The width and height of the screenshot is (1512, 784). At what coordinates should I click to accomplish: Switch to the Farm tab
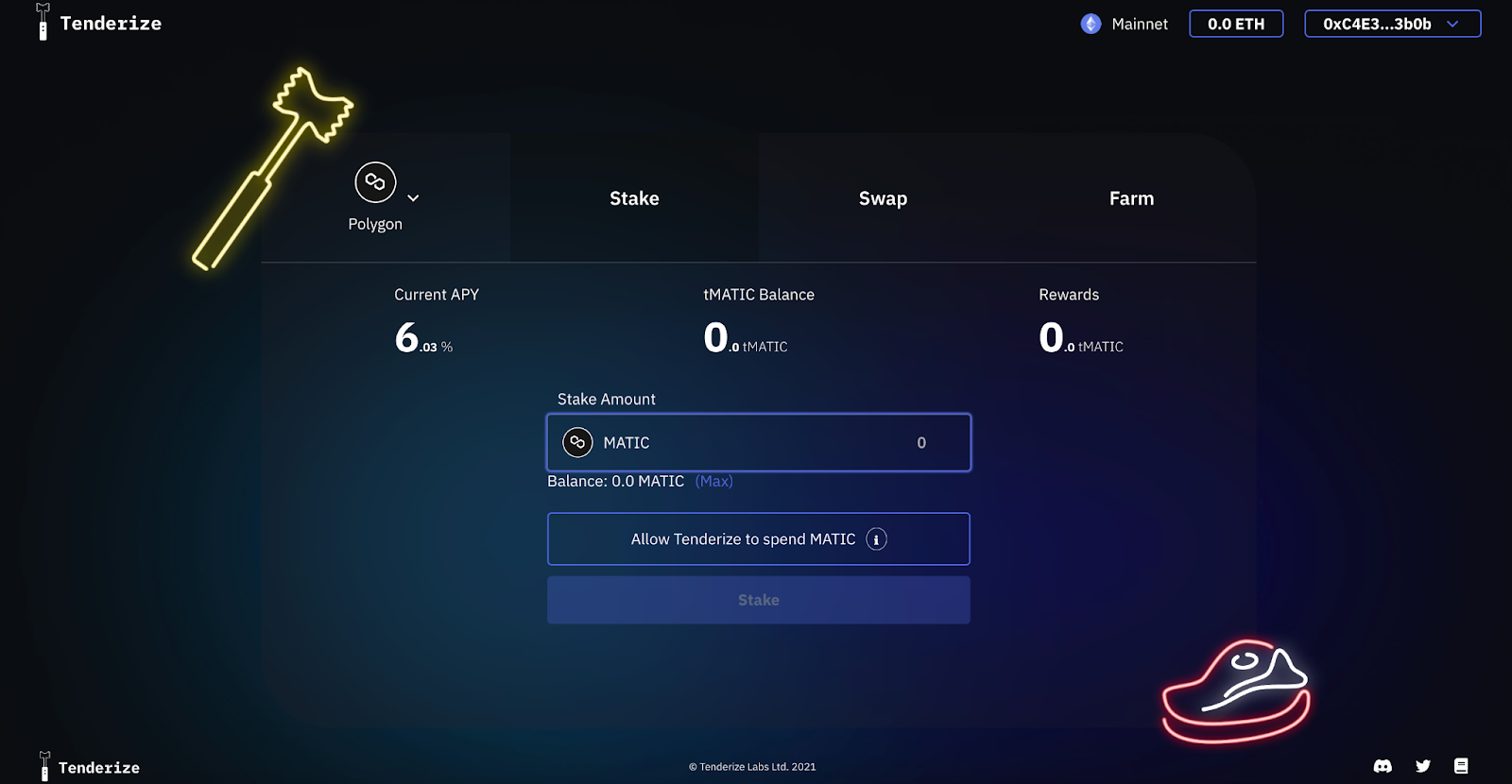pyautogui.click(x=1131, y=198)
